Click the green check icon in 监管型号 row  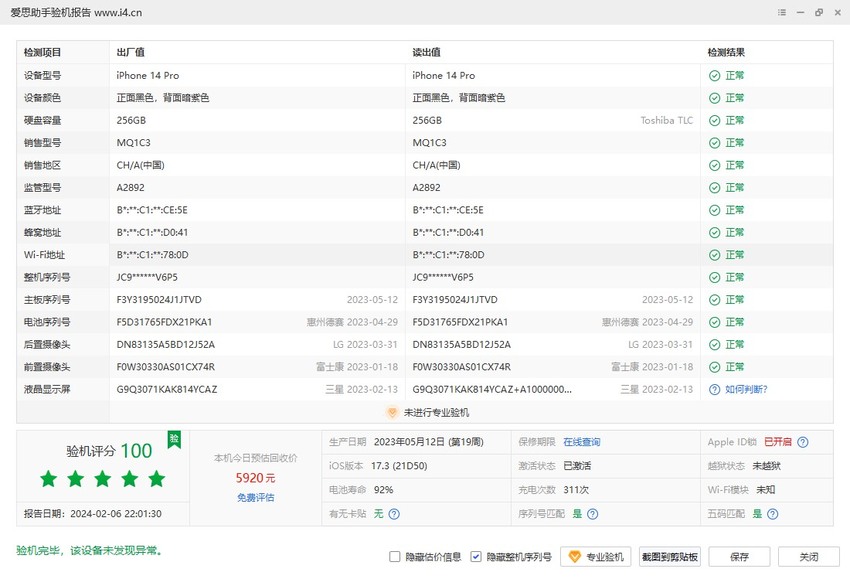coord(714,188)
